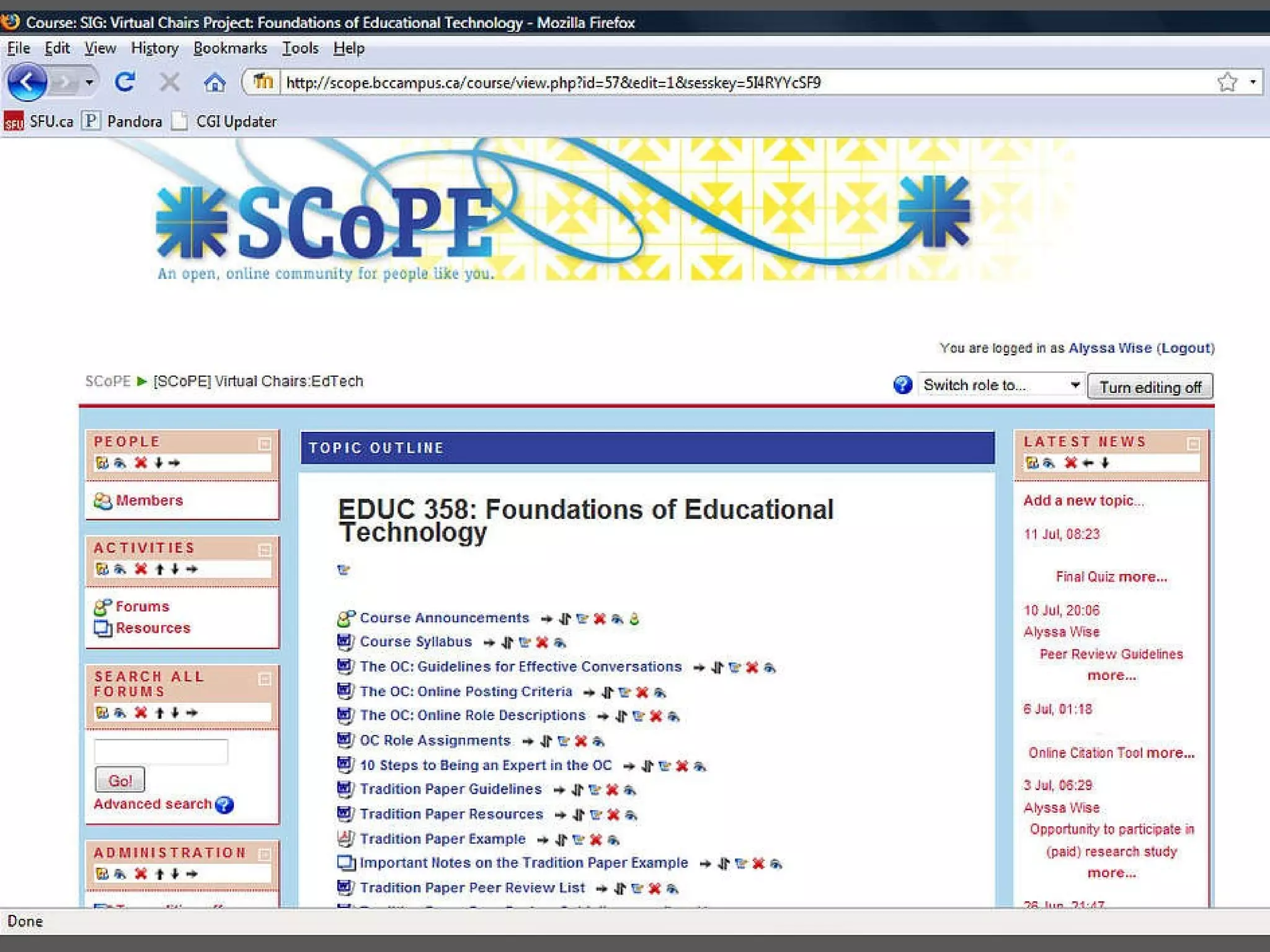Open the Add a new topic link
Viewport: 1270px width, 952px height.
pyautogui.click(x=1083, y=500)
